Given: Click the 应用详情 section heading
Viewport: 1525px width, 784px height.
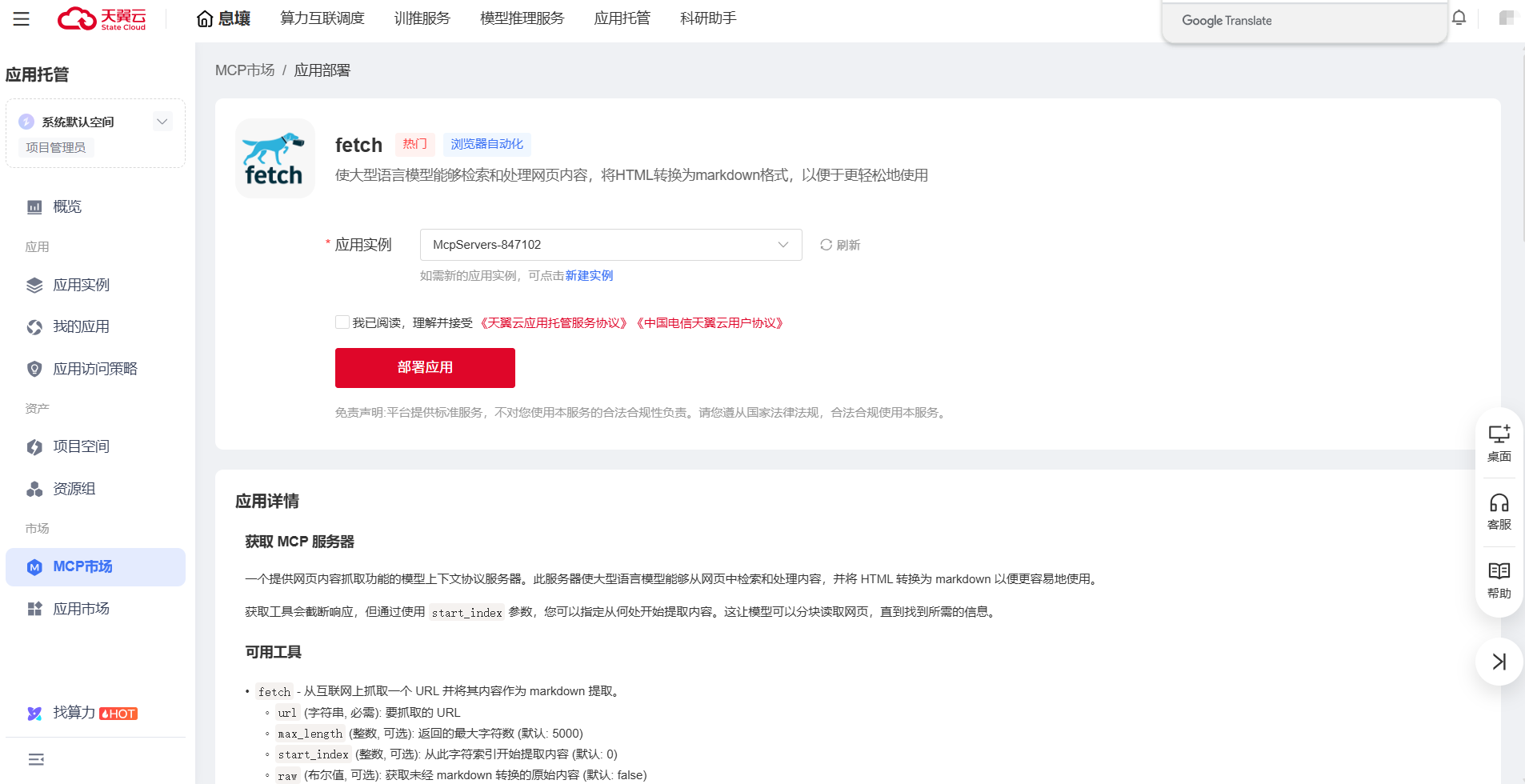Looking at the screenshot, I should coord(267,501).
